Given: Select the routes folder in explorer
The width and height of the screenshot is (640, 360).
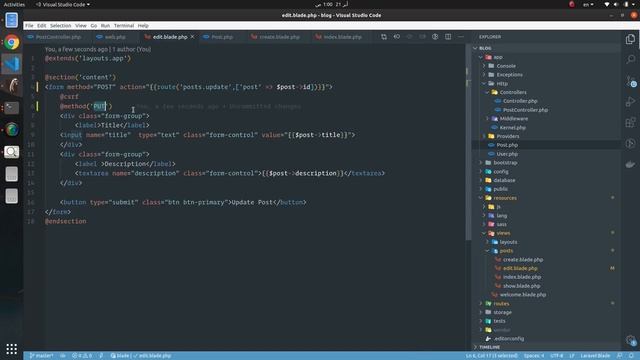Looking at the screenshot, I should [x=501, y=304].
